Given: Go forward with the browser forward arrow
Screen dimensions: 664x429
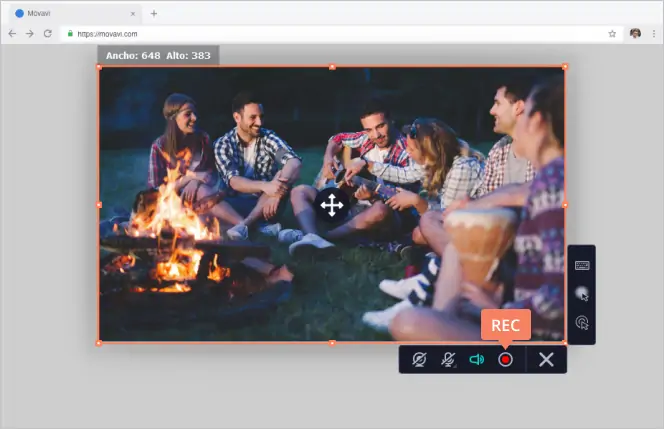Looking at the screenshot, I should [30, 33].
